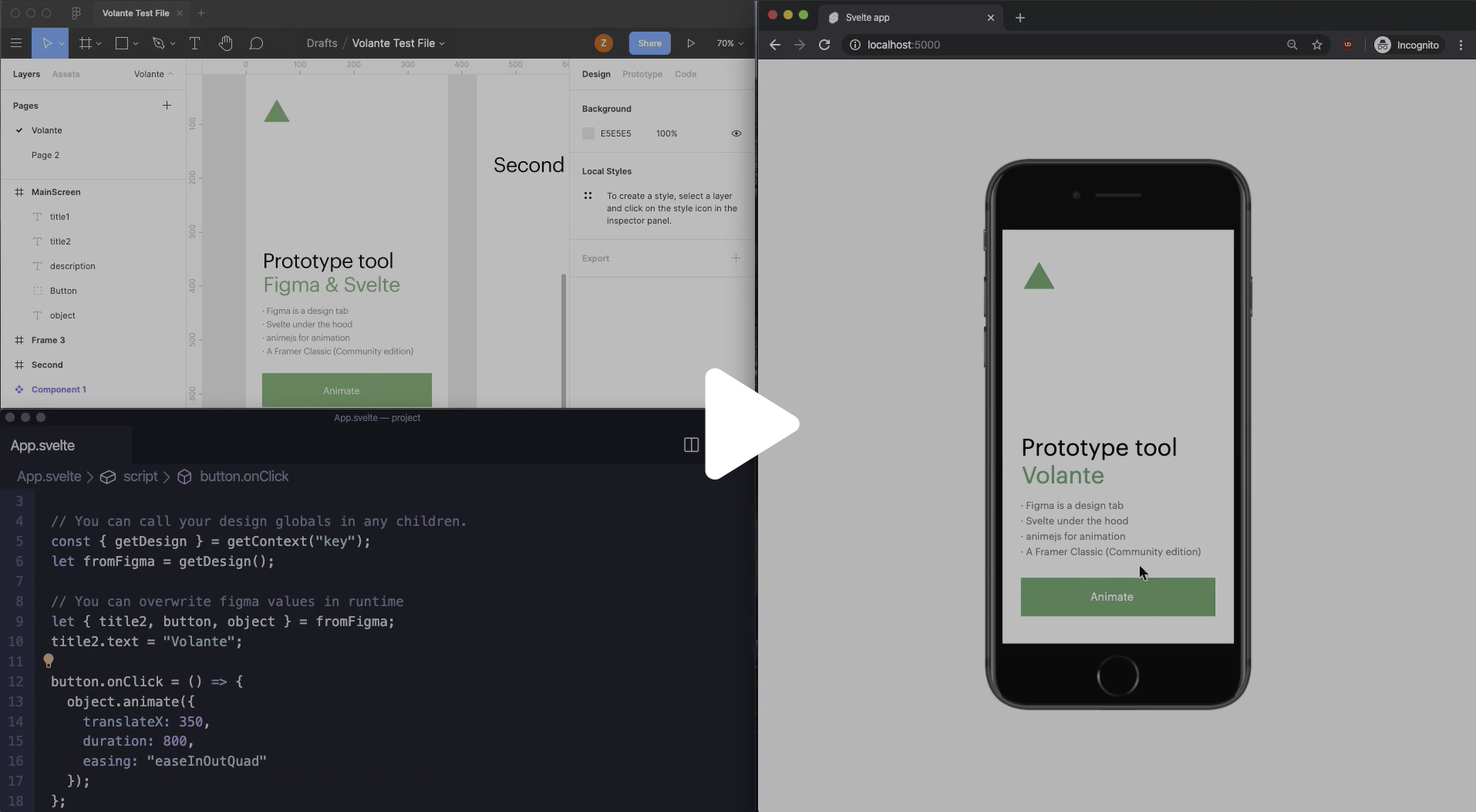Select the Text tool in Figma
Viewport: 1476px width, 812px height.
[x=194, y=43]
